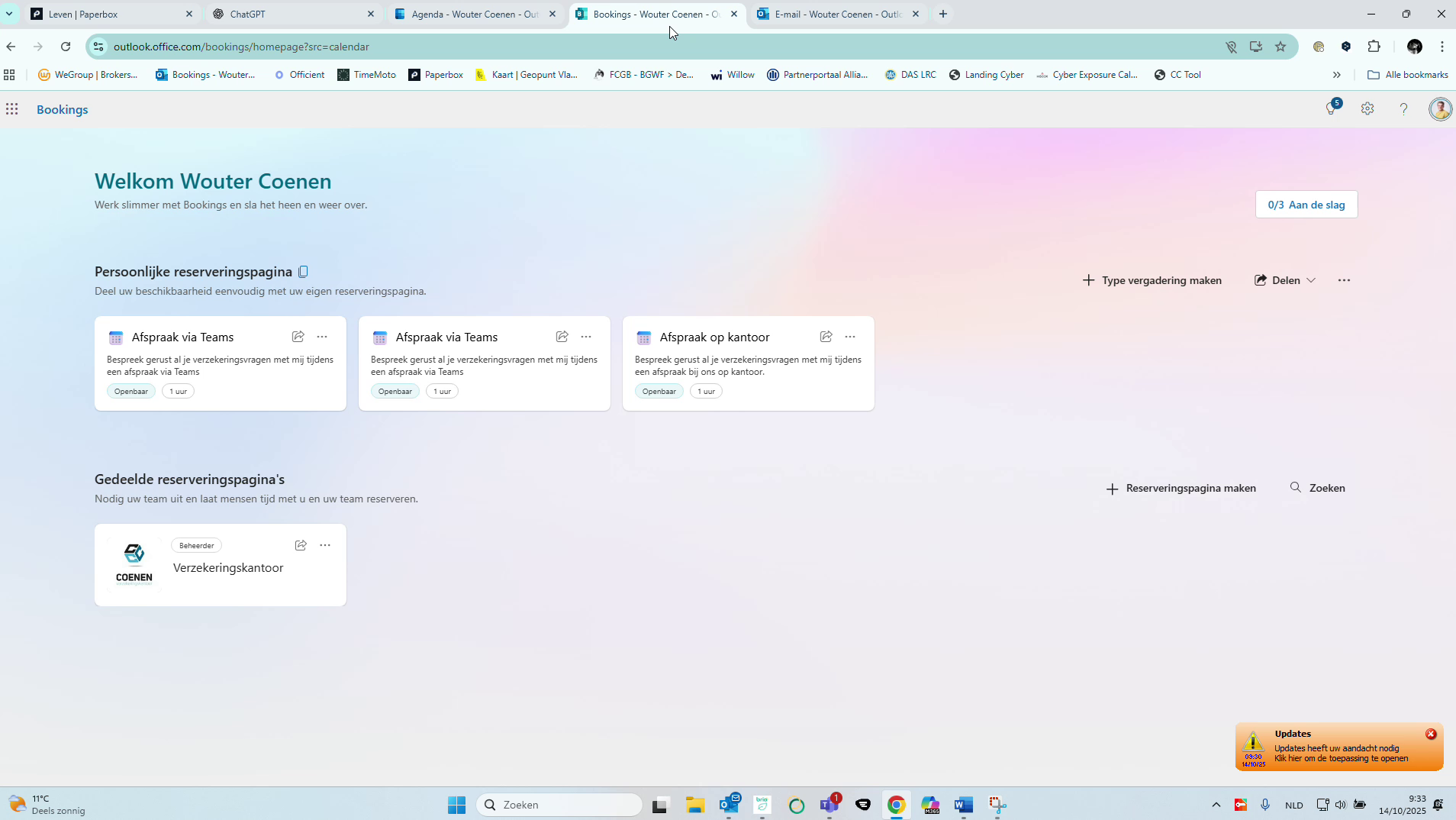This screenshot has width=1456, height=820.
Task: Switch to the ChatGPT browser tab
Action: 294,14
